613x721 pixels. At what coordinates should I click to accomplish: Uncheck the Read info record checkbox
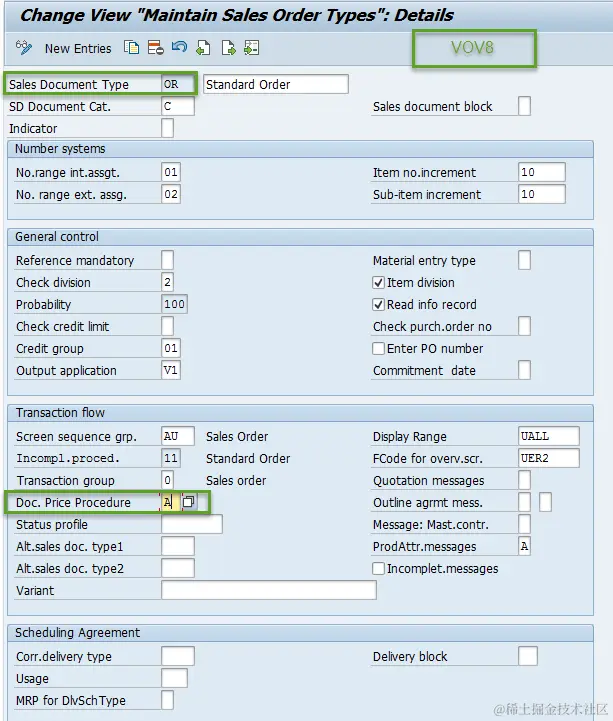(378, 305)
